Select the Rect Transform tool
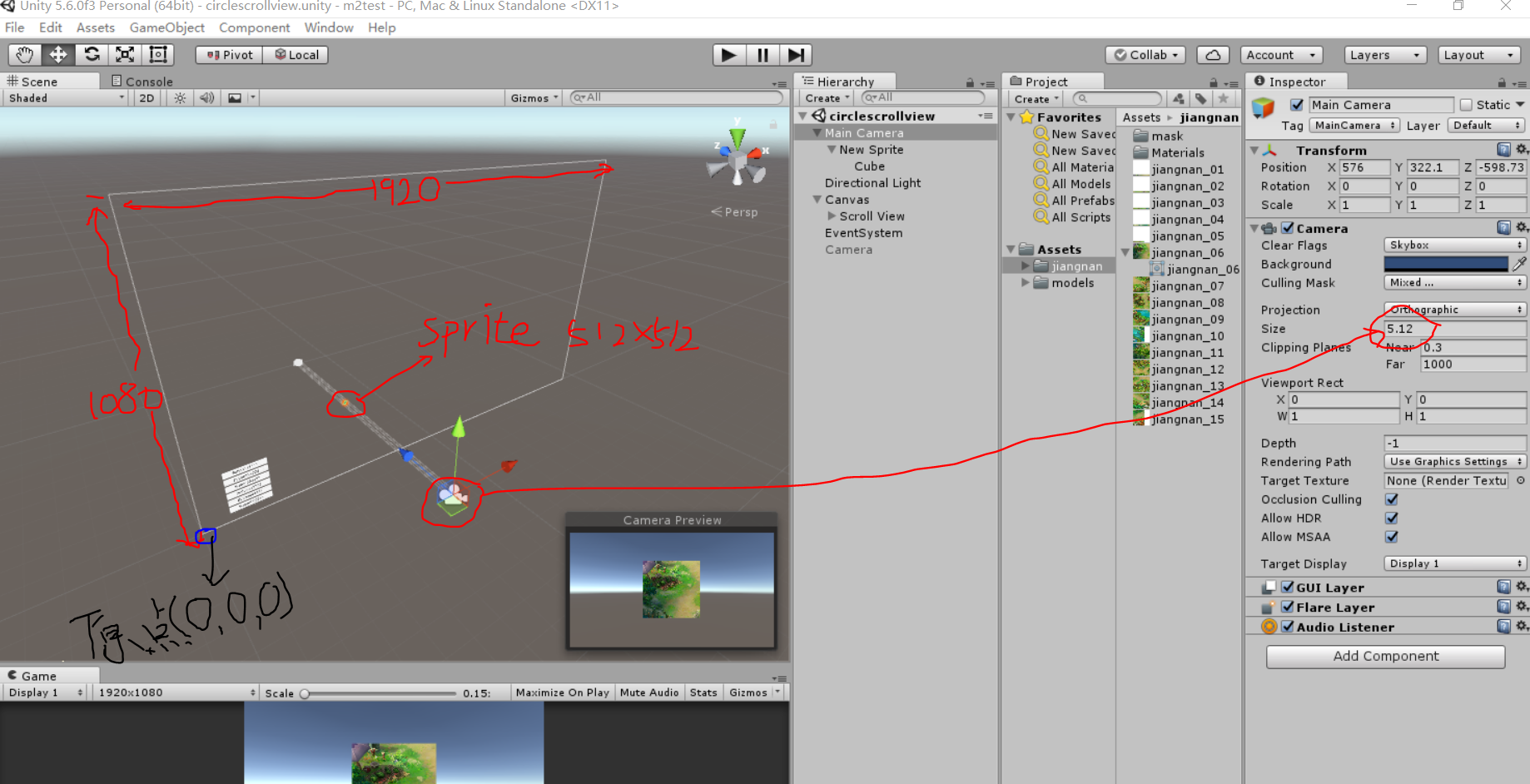Screen dimensions: 1530x784 coord(158,55)
